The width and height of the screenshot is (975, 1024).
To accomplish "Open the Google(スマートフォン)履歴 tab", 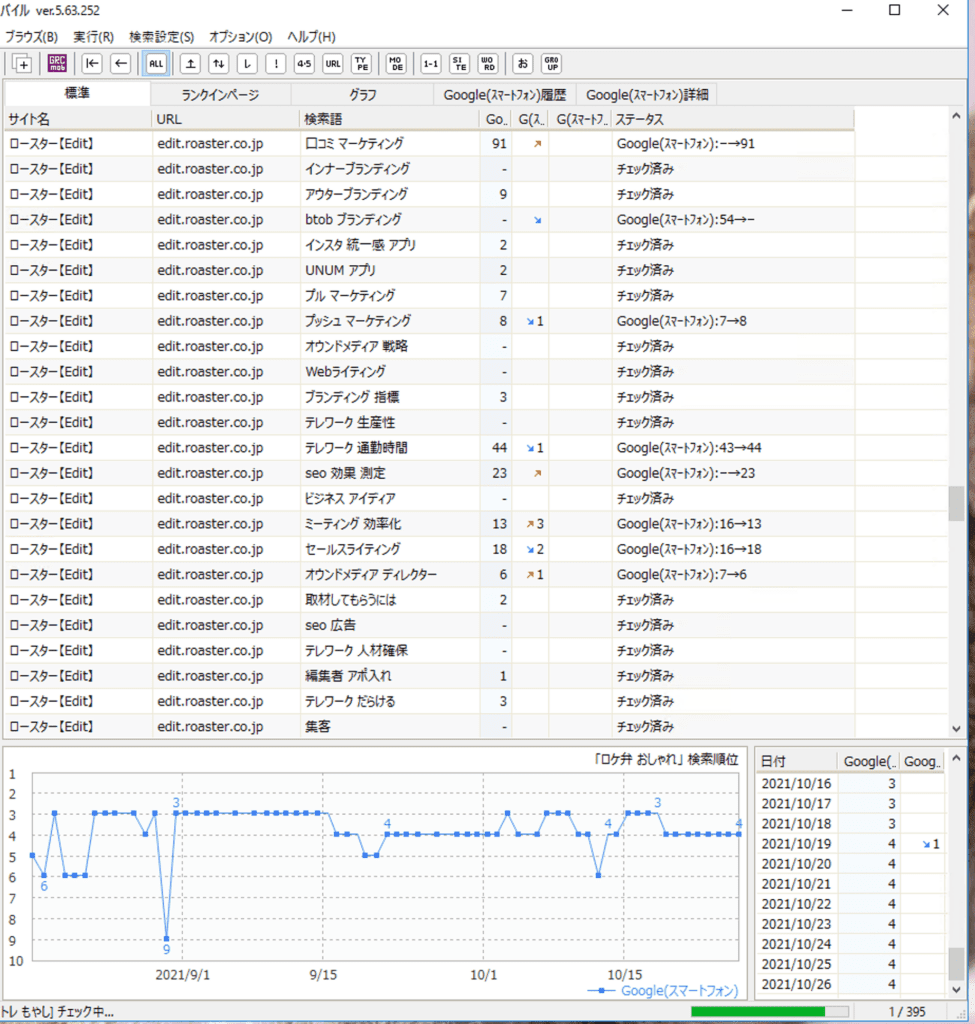I will tap(504, 95).
